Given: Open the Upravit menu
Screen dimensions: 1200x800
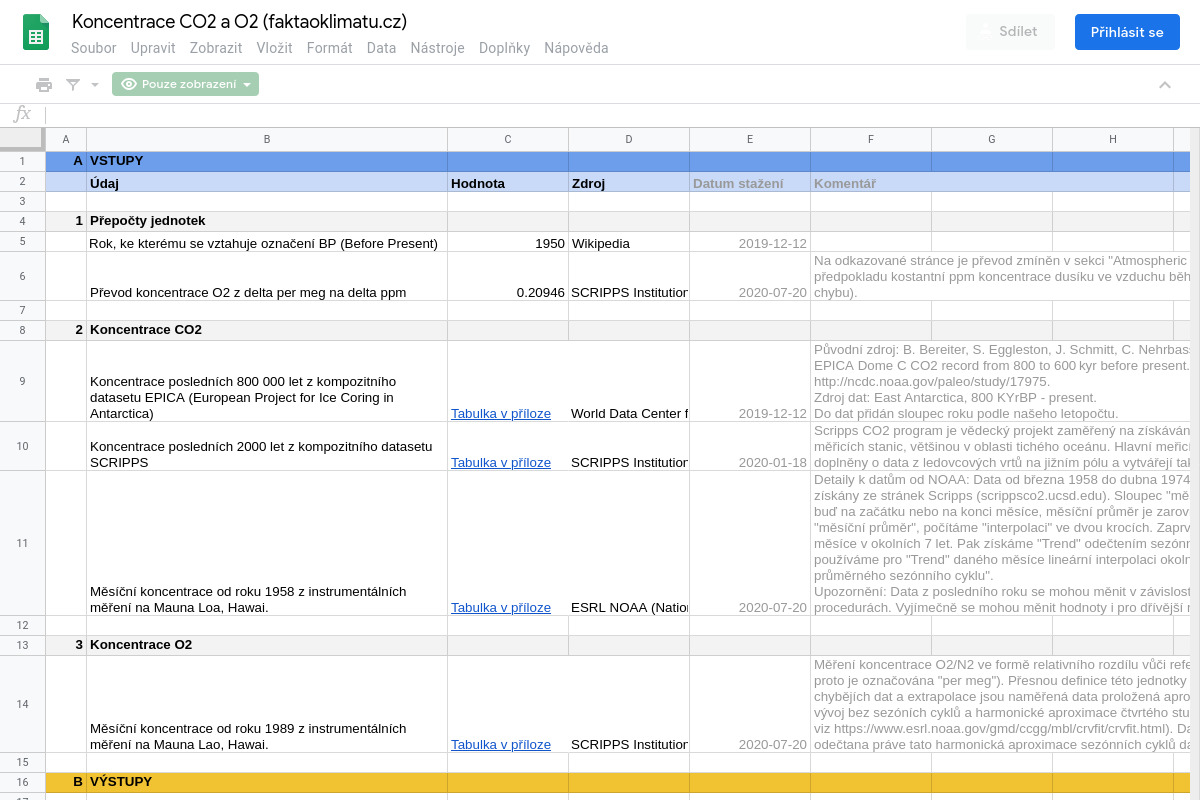Looking at the screenshot, I should (x=153, y=48).
